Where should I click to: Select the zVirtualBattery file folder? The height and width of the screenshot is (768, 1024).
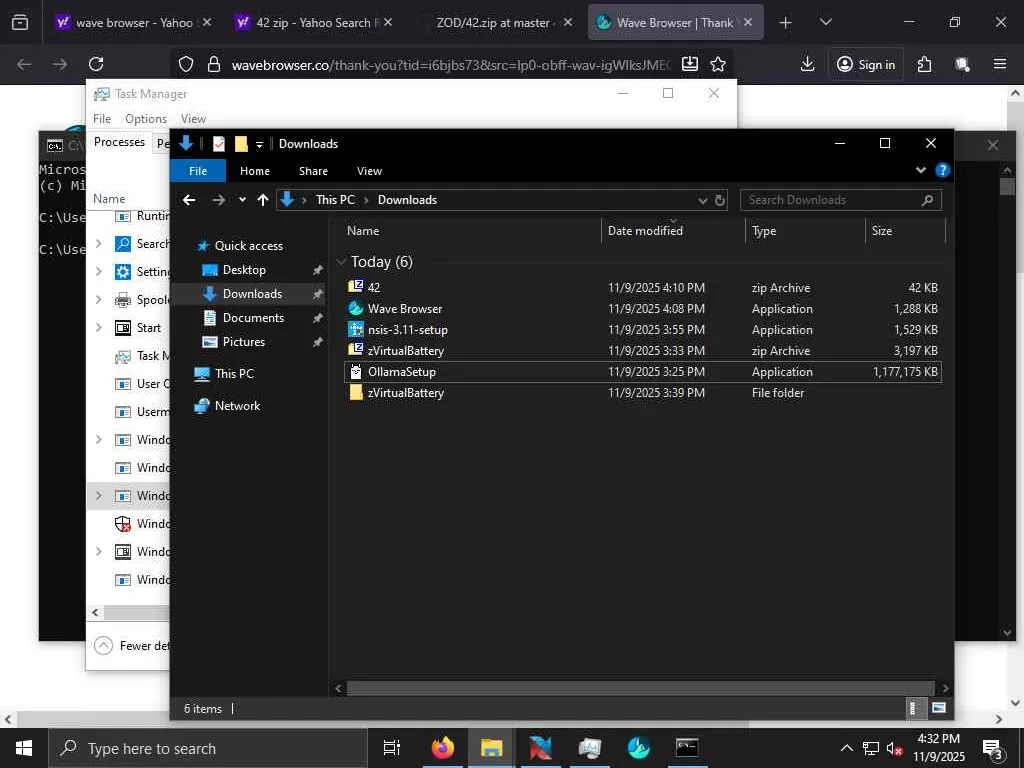tap(643, 393)
